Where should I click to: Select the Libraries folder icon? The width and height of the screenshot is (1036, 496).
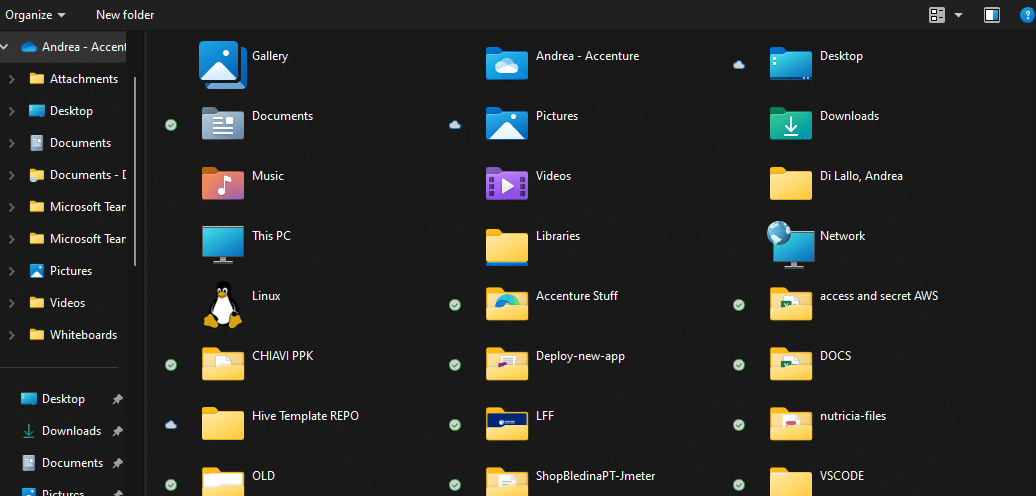coord(507,247)
